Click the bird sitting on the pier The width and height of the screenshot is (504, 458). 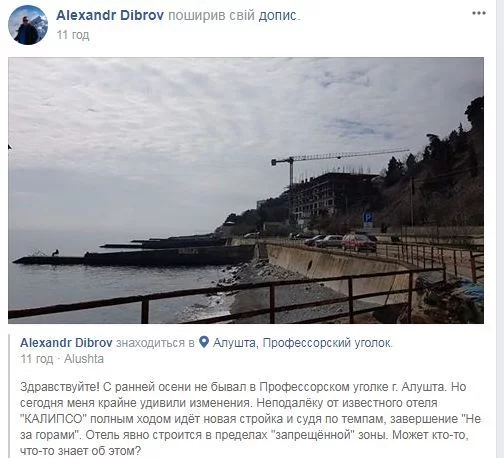55,253
